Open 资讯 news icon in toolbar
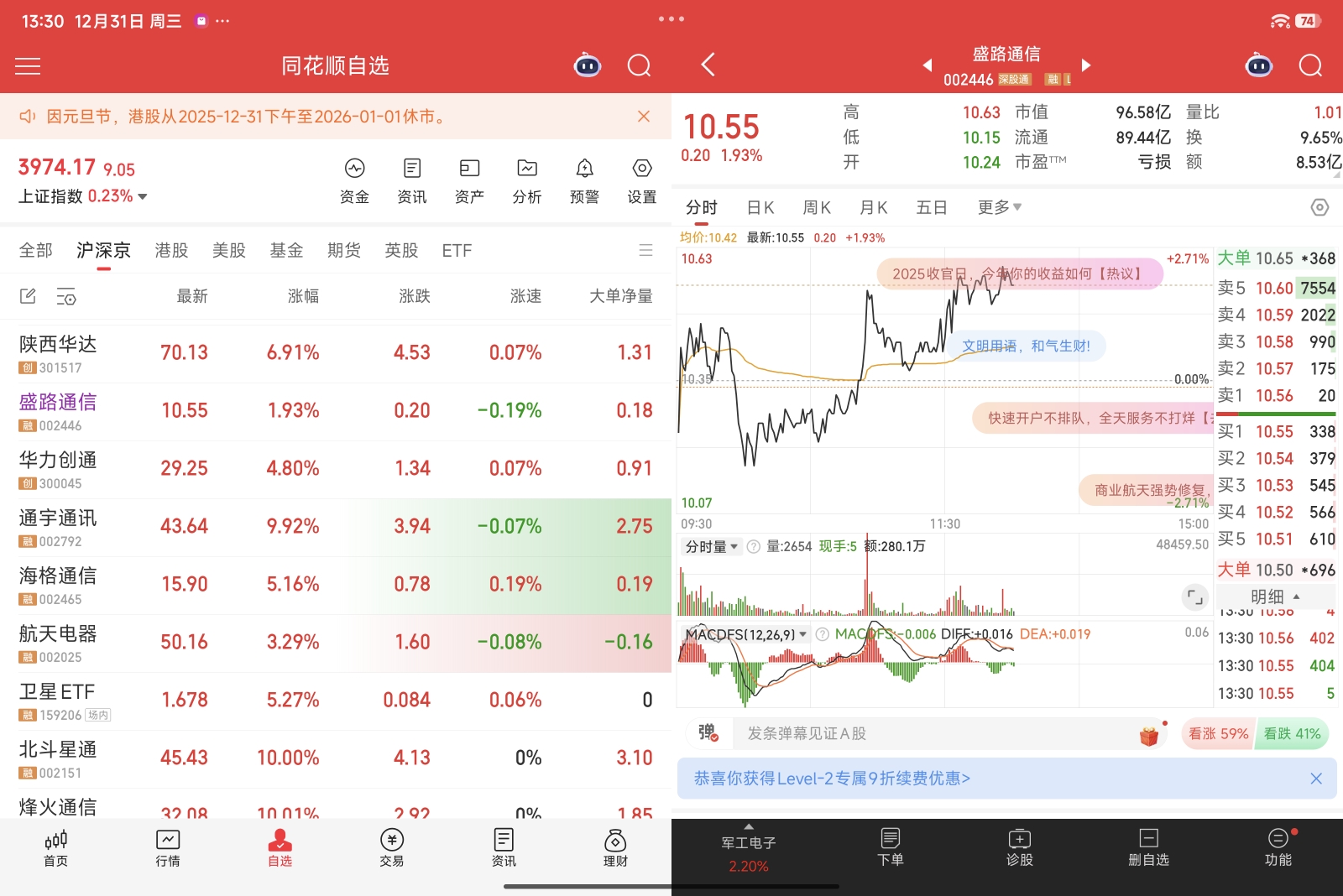This screenshot has width=1343, height=896. pos(412,180)
